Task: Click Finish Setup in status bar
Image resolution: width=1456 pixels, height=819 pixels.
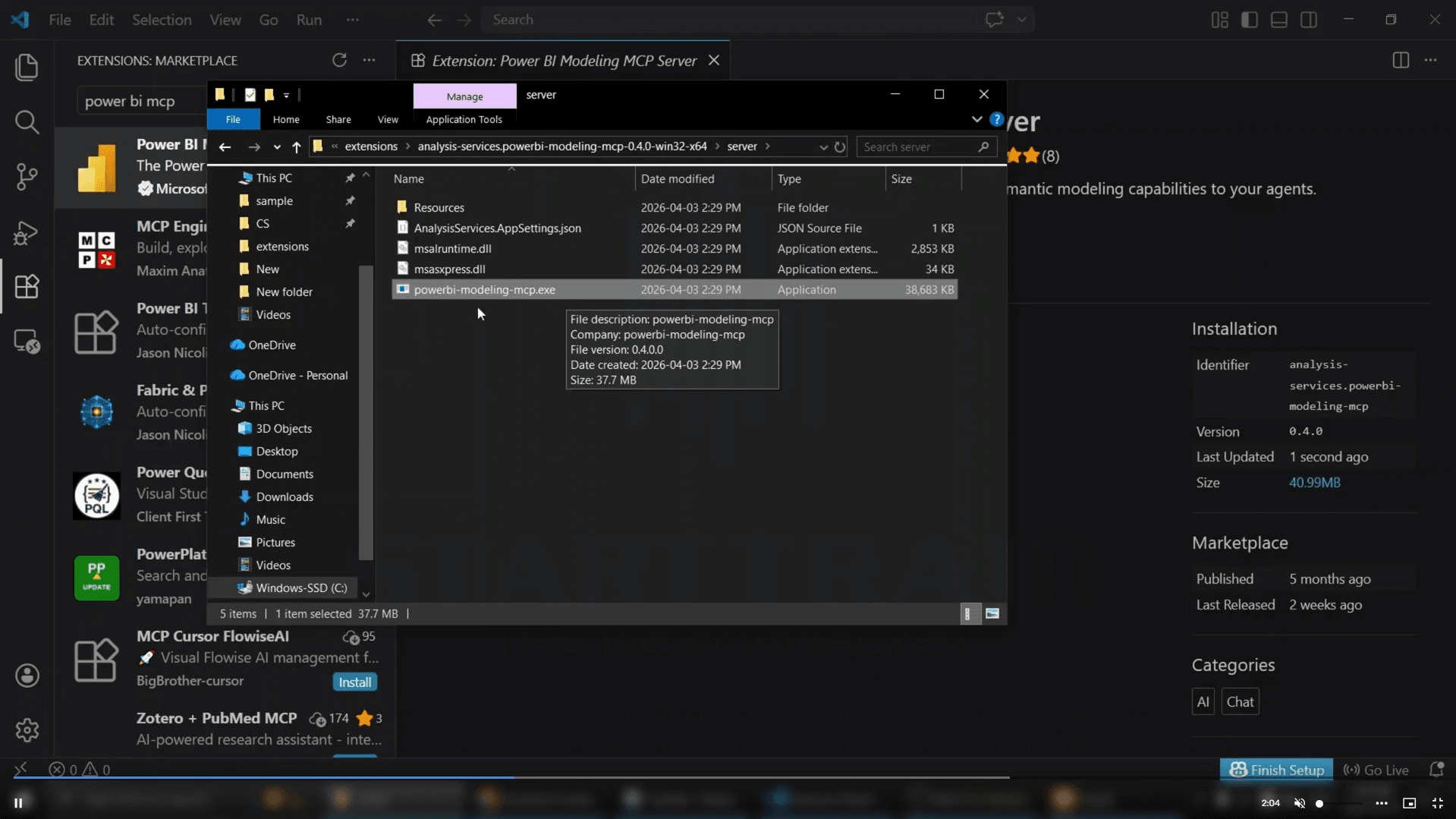Action: click(x=1276, y=770)
